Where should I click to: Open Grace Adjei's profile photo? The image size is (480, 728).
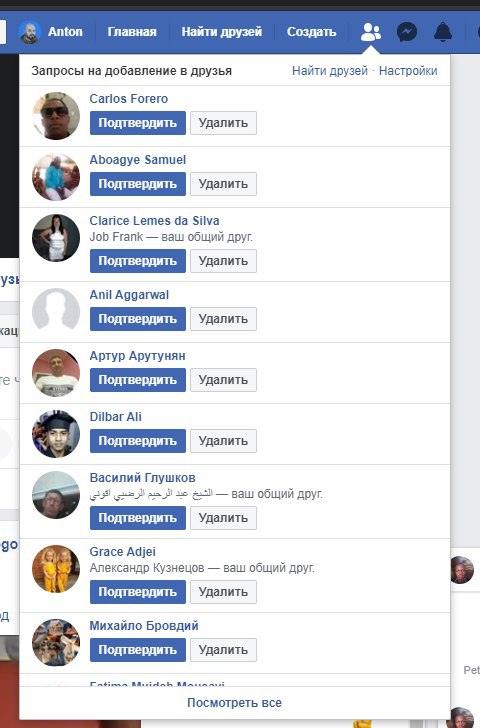tap(56, 569)
